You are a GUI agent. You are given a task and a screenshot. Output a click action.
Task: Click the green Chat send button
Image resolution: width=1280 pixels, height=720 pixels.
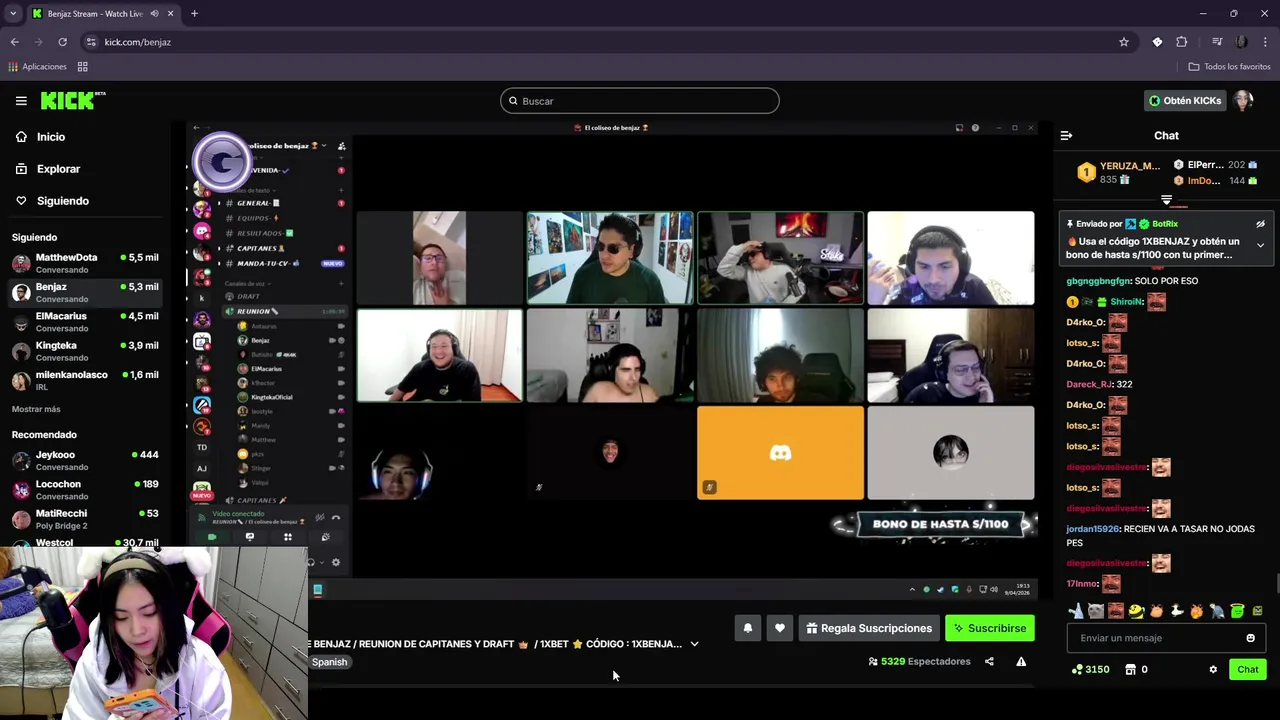[1248, 669]
